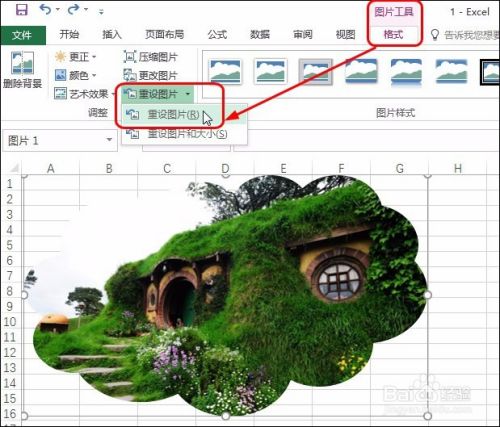Click the Undo arrow icon

45,10
